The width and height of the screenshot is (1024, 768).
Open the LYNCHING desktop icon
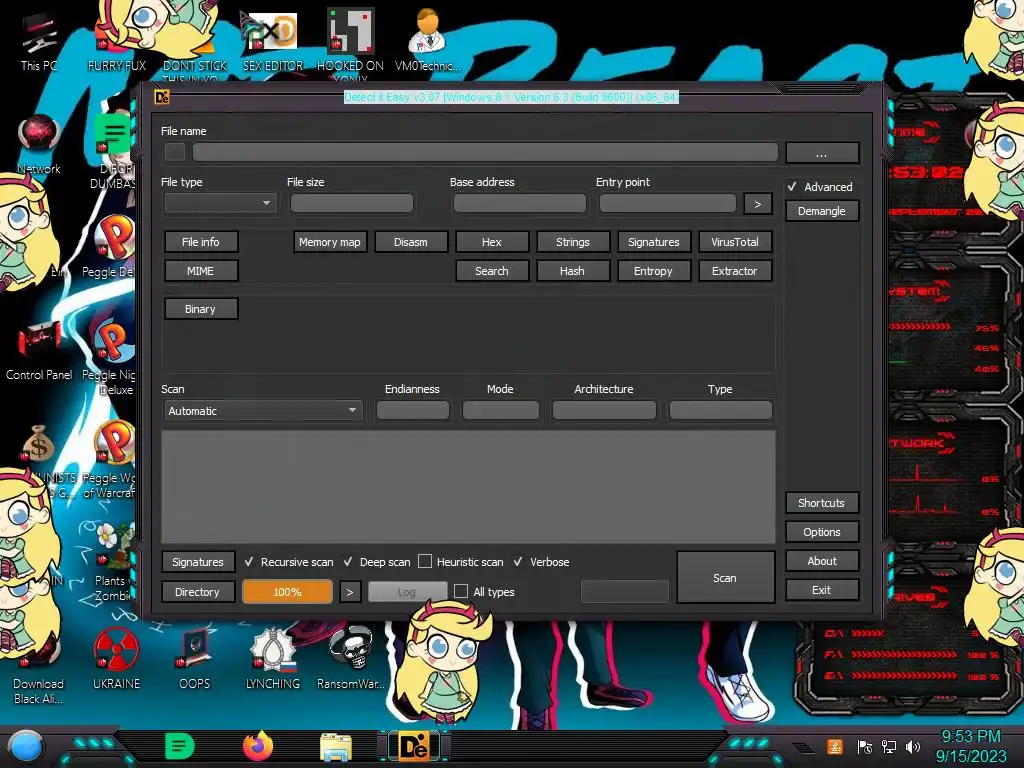pyautogui.click(x=272, y=660)
